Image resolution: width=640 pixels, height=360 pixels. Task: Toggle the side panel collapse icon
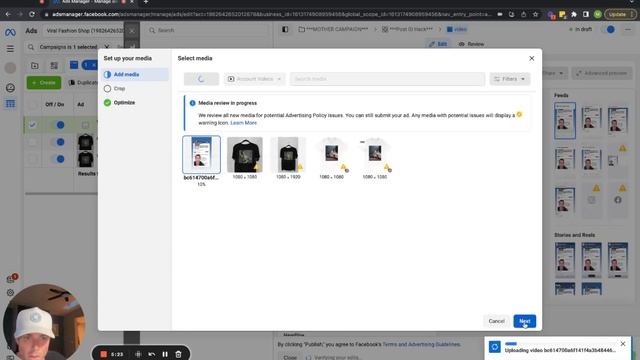[x=285, y=29]
